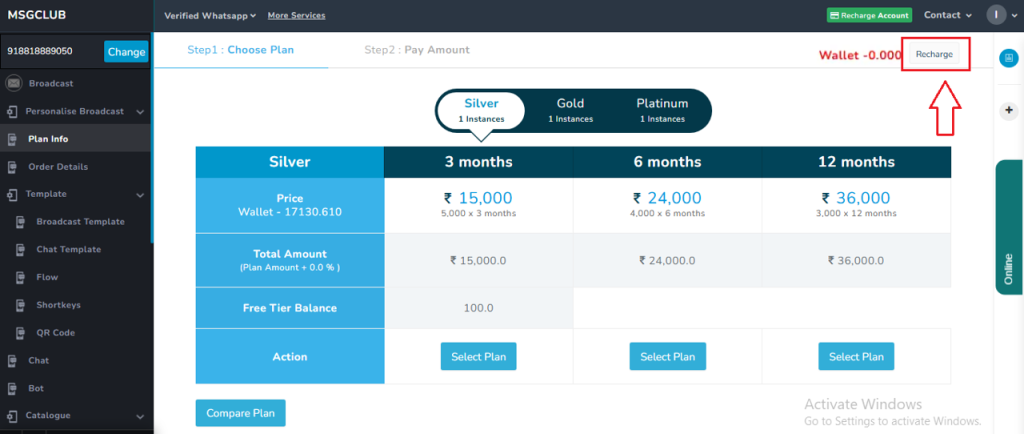This screenshot has height=434, width=1024.
Task: Click the Order Details sidebar icon
Action: pyautogui.click(x=12, y=167)
